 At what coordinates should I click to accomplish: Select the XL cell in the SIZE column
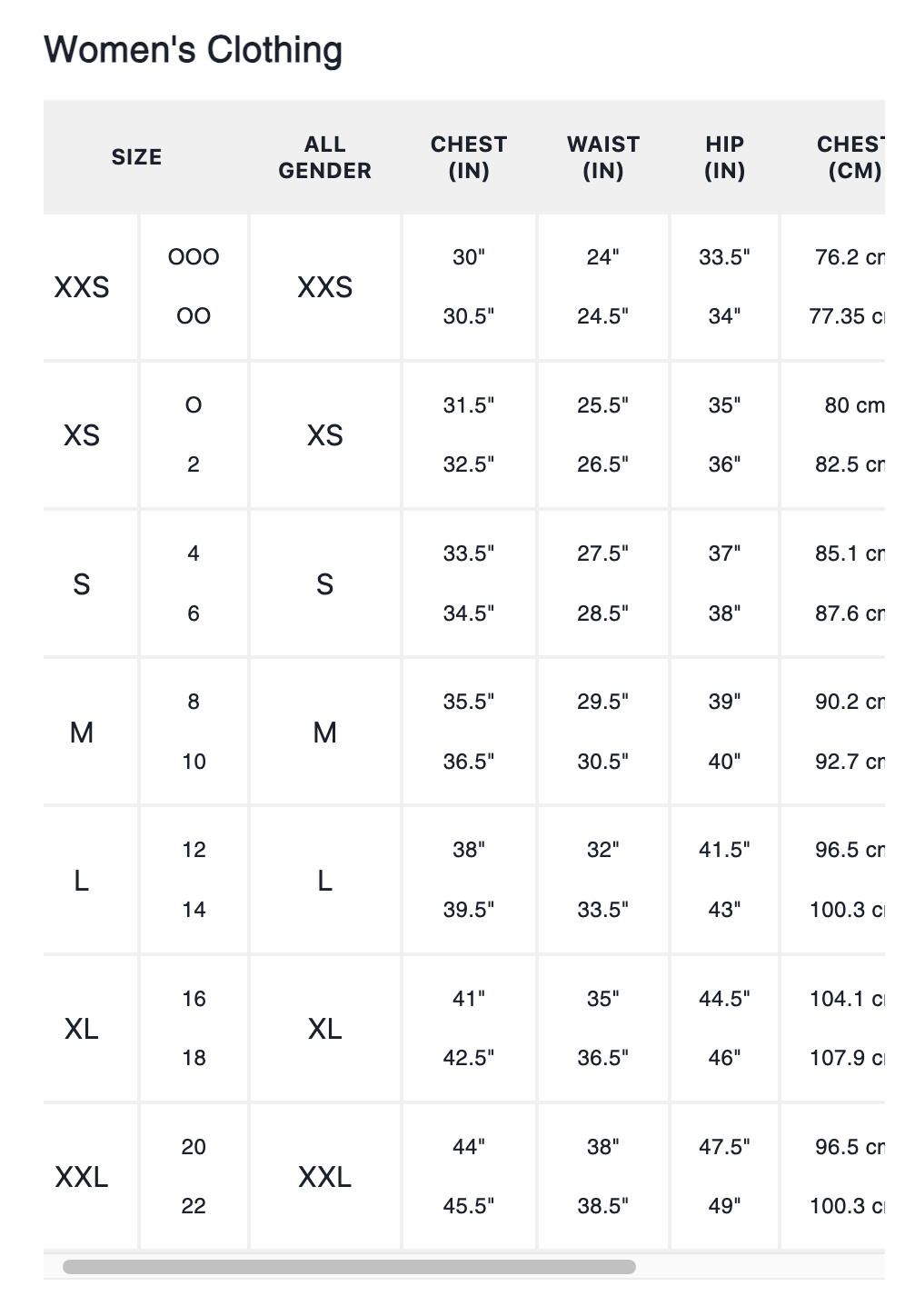(x=82, y=1029)
